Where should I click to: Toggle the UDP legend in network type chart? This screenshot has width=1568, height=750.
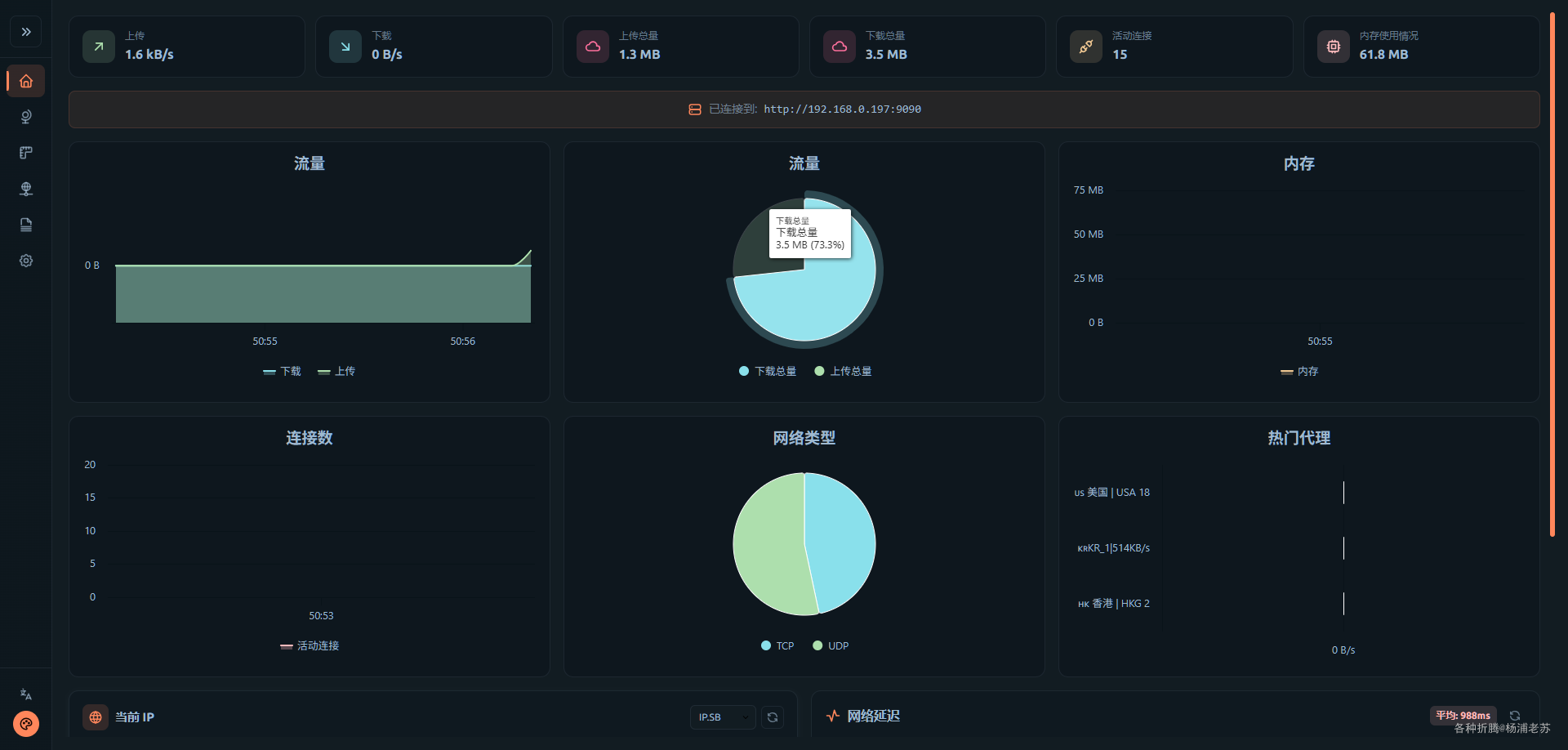tap(831, 646)
